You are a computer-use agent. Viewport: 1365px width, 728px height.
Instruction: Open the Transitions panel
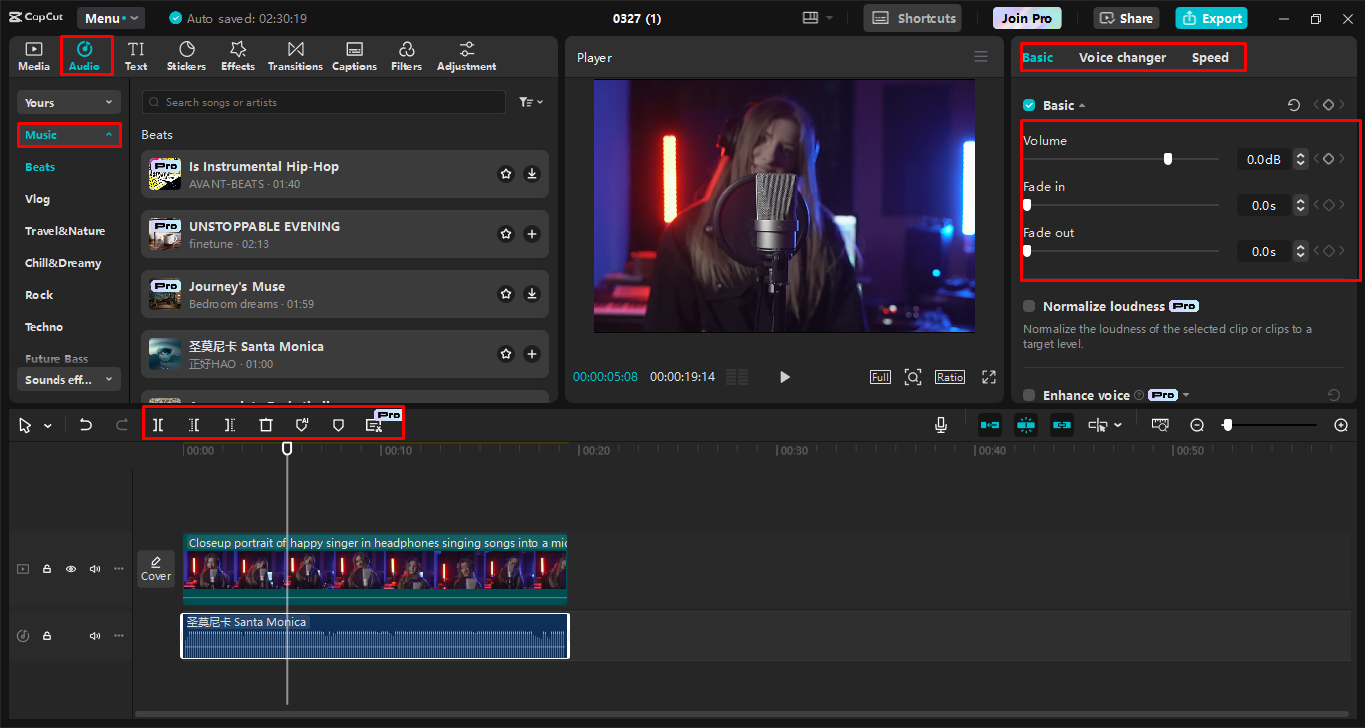295,56
